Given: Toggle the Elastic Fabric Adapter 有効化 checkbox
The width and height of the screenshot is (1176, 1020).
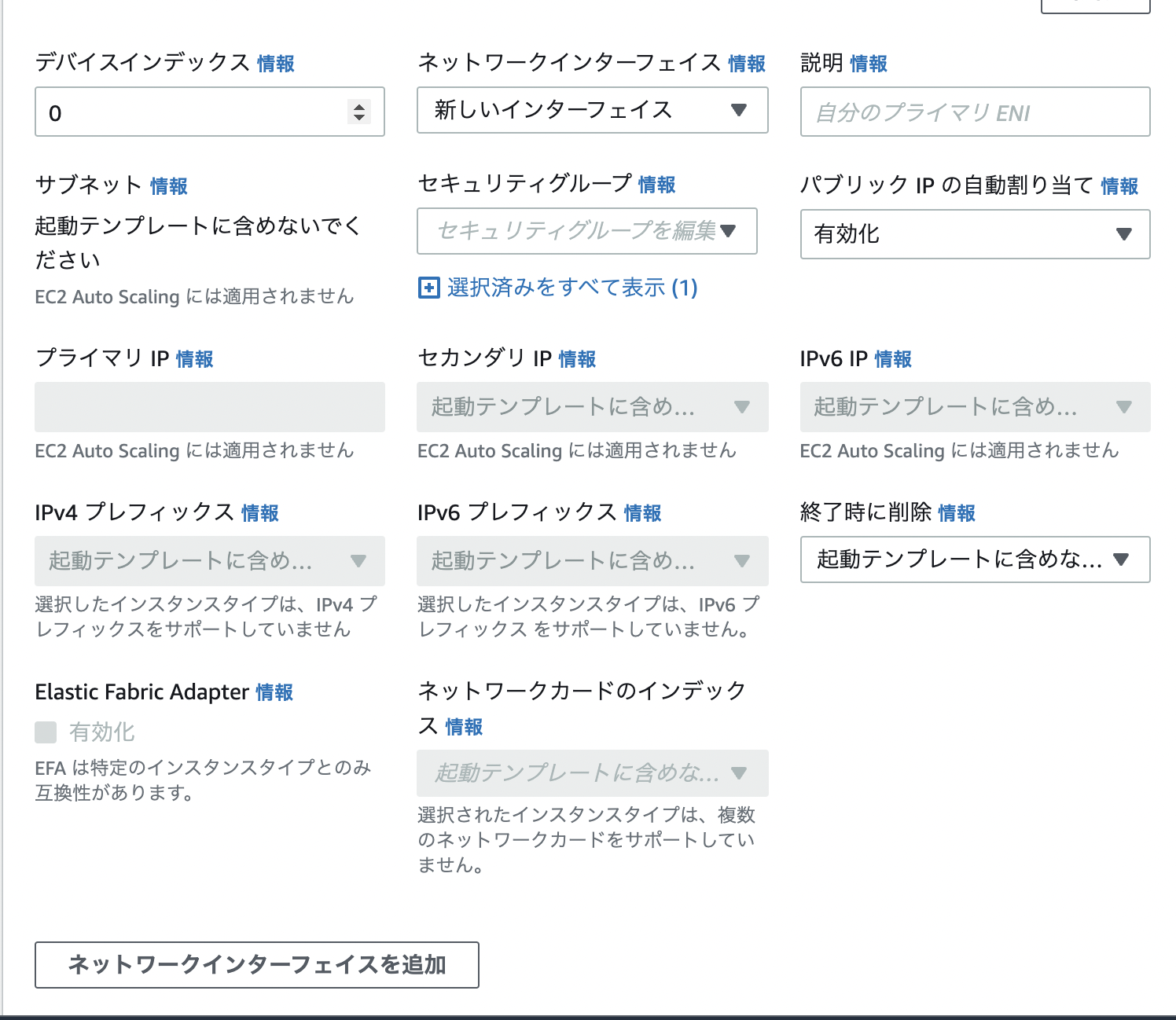Looking at the screenshot, I should (x=44, y=732).
